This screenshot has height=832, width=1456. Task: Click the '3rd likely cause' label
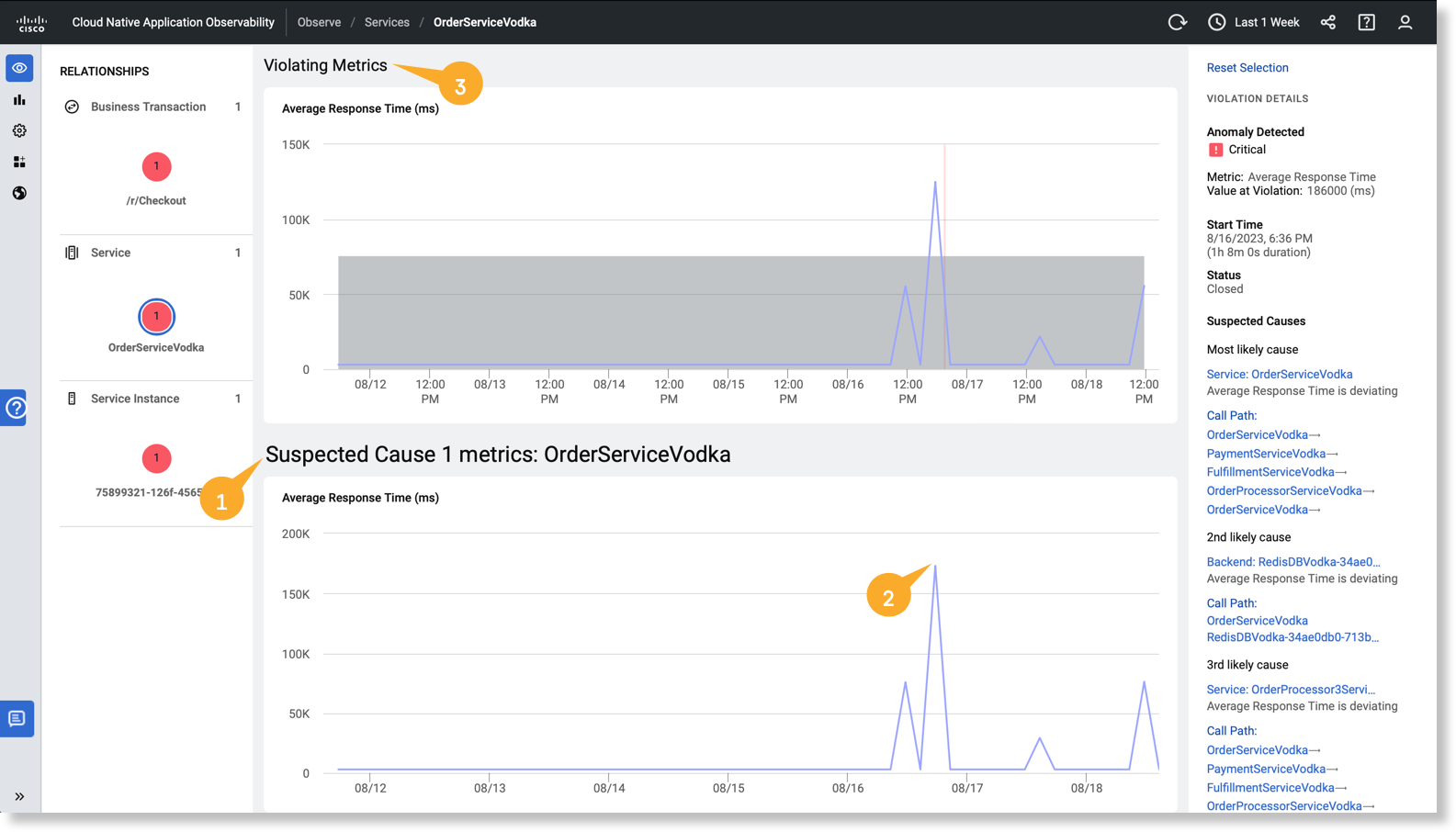(x=1247, y=665)
